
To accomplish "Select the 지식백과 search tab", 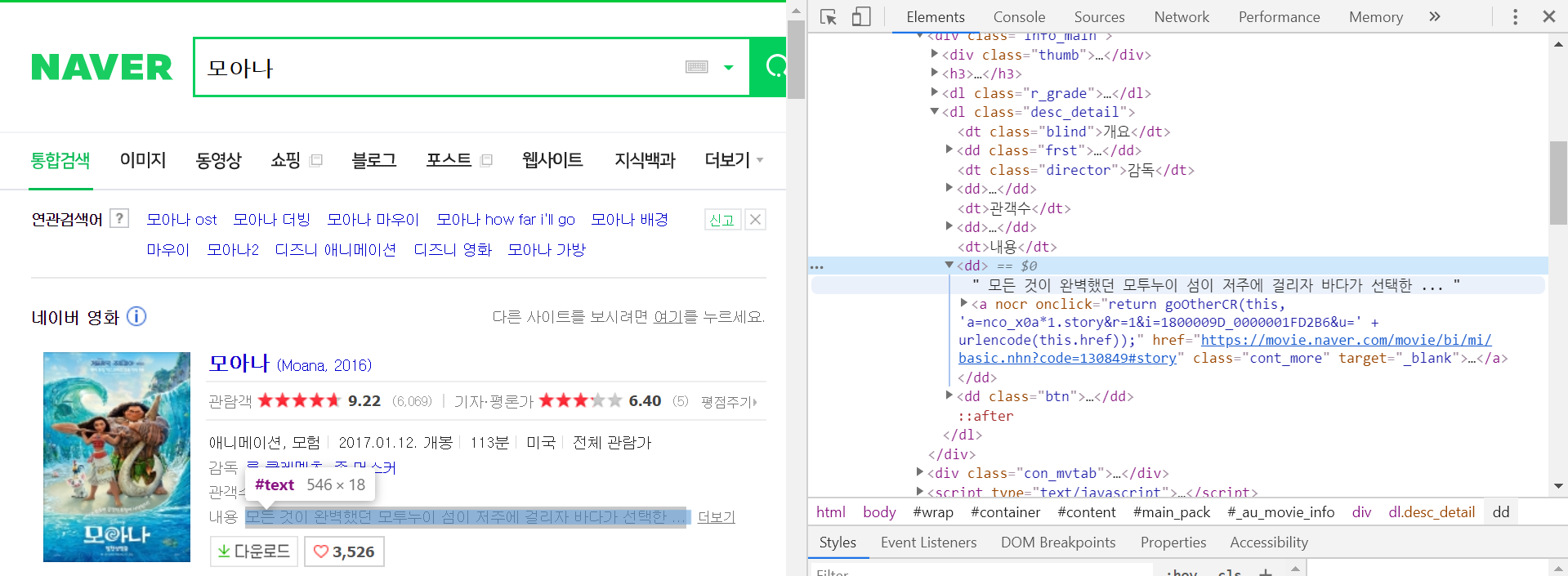I will click(645, 160).
